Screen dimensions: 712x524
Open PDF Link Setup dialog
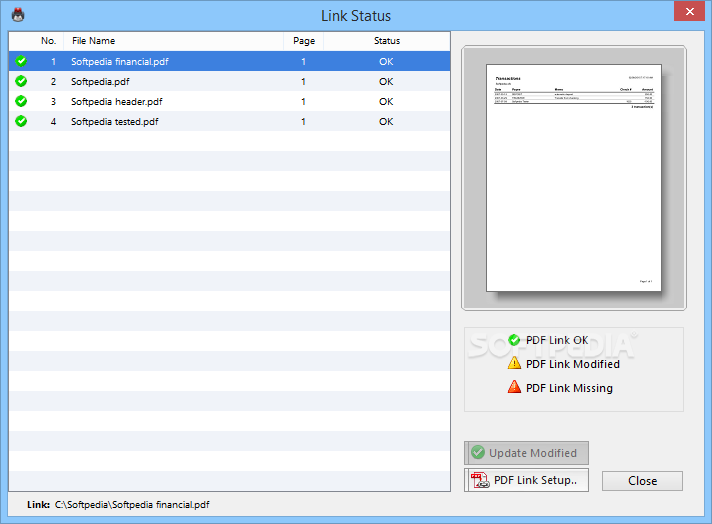pos(526,480)
